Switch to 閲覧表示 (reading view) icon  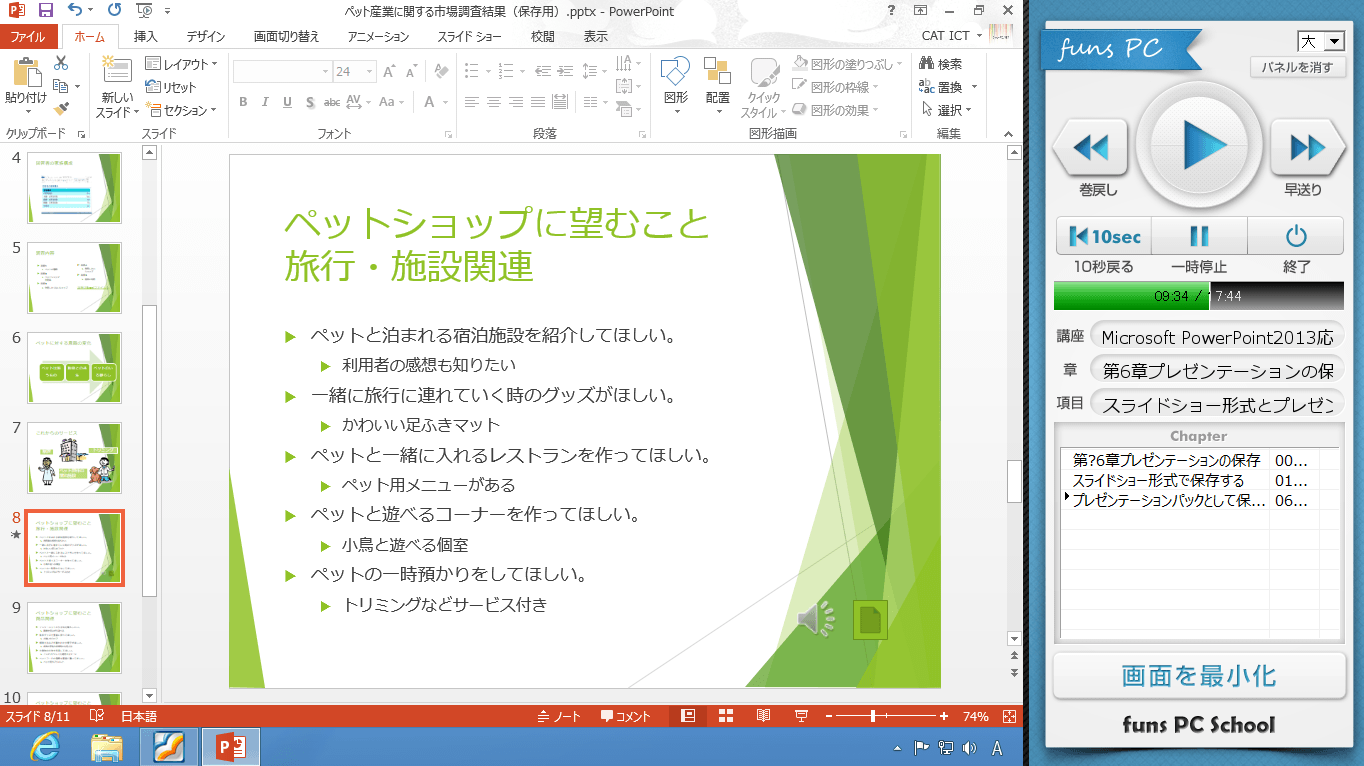pos(763,715)
